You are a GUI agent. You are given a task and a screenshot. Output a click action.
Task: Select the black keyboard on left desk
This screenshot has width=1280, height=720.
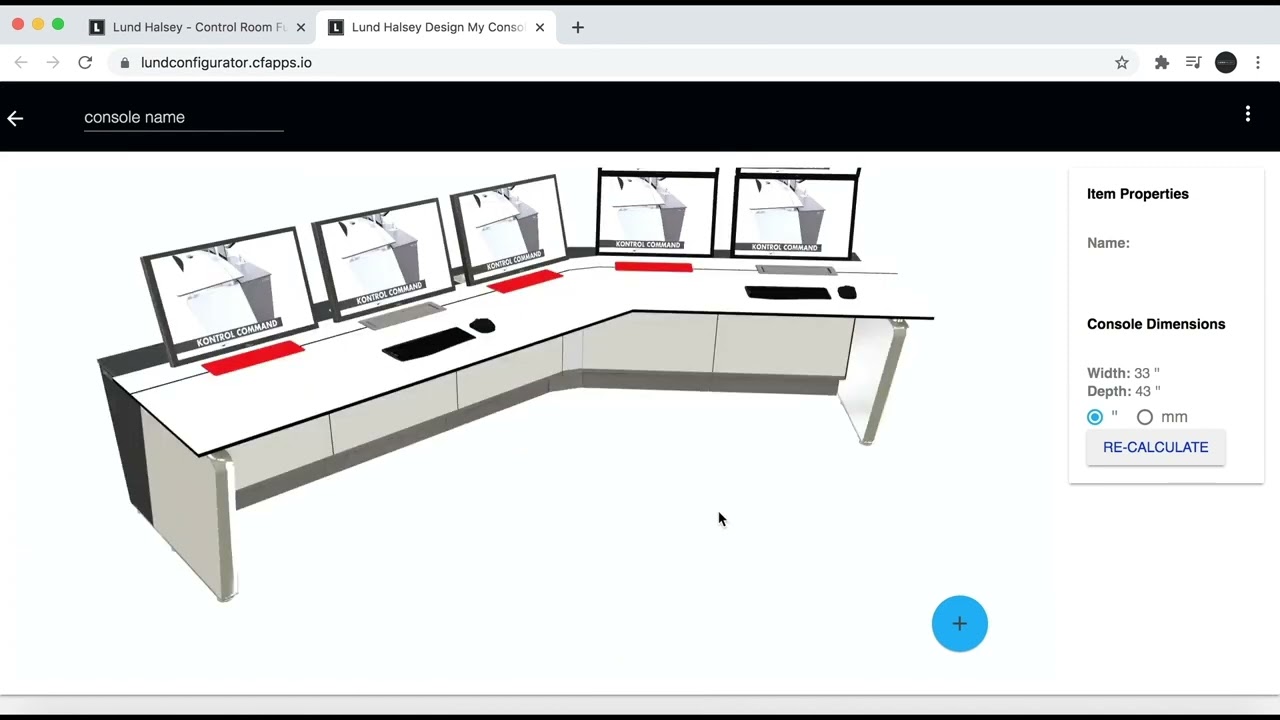pos(429,343)
